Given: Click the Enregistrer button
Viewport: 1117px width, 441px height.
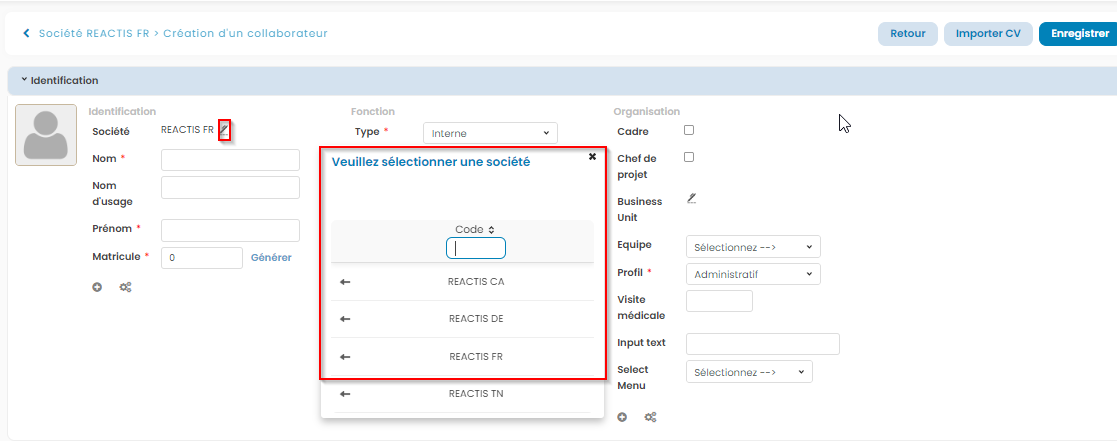Looking at the screenshot, I should (1079, 34).
